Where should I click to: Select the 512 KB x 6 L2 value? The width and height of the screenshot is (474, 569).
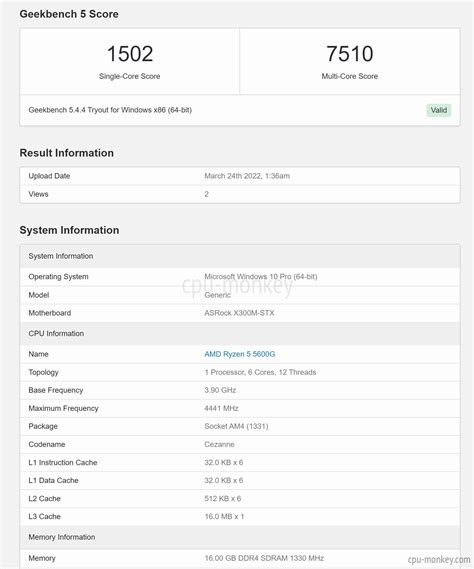[222, 499]
